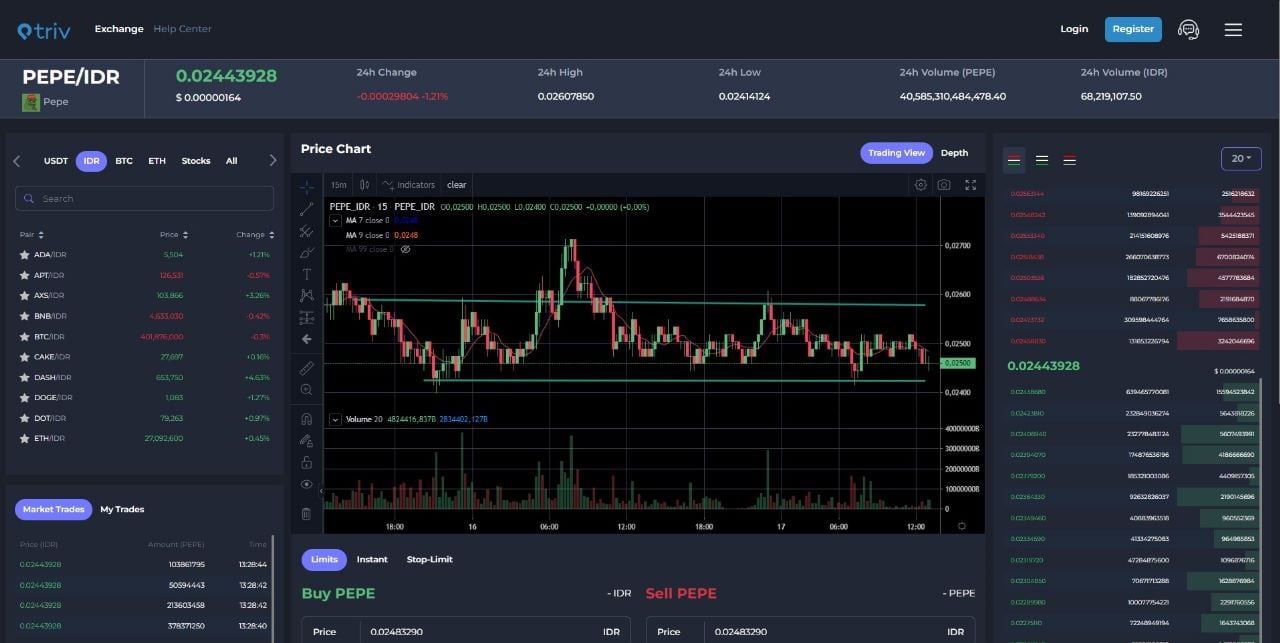Enable magnet mode on the drawing toolbar
The width and height of the screenshot is (1280, 643).
(x=307, y=419)
